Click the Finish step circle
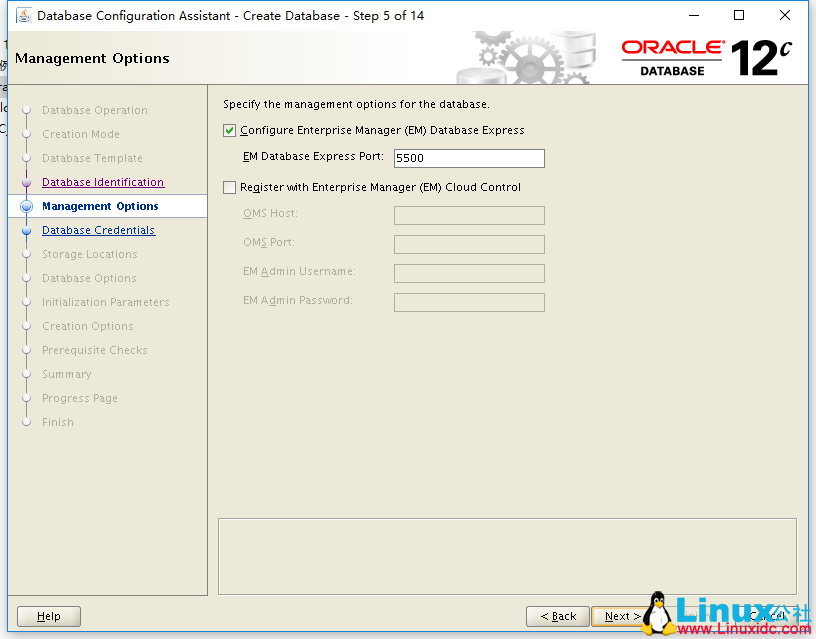 coord(26,422)
